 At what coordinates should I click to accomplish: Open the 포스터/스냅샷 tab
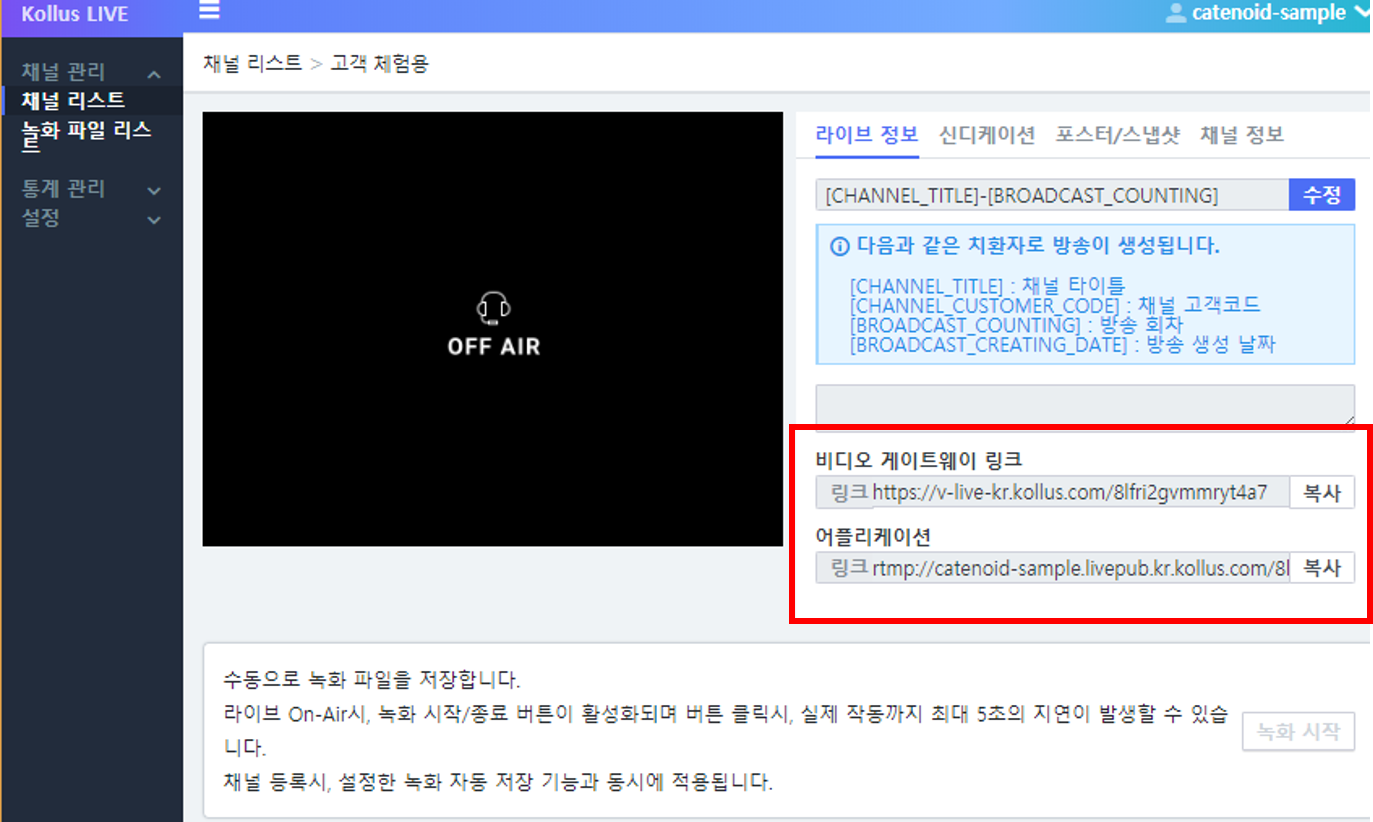point(1117,135)
